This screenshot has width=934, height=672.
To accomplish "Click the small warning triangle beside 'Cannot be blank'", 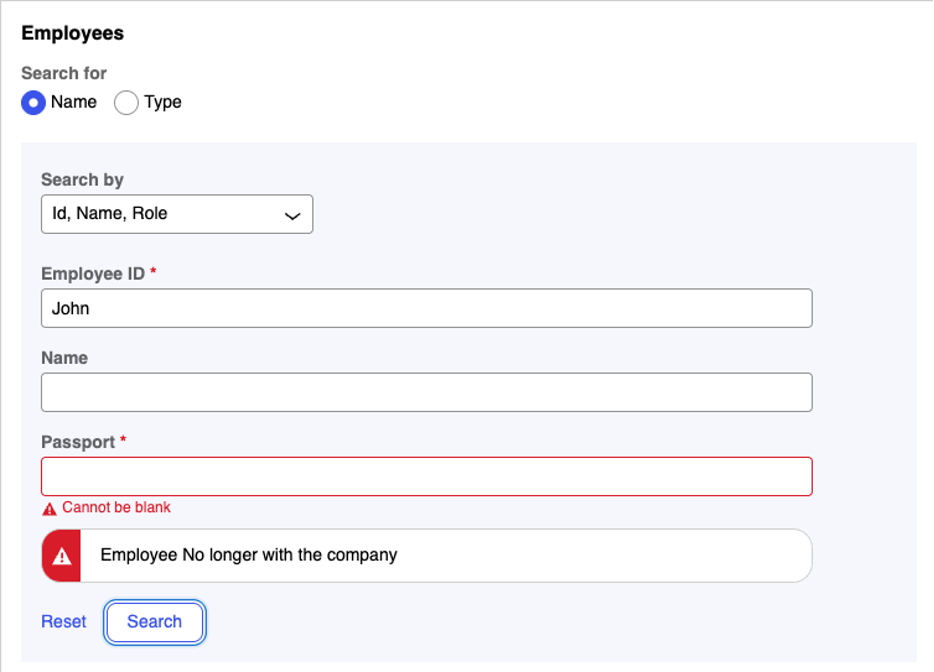I will 49,508.
